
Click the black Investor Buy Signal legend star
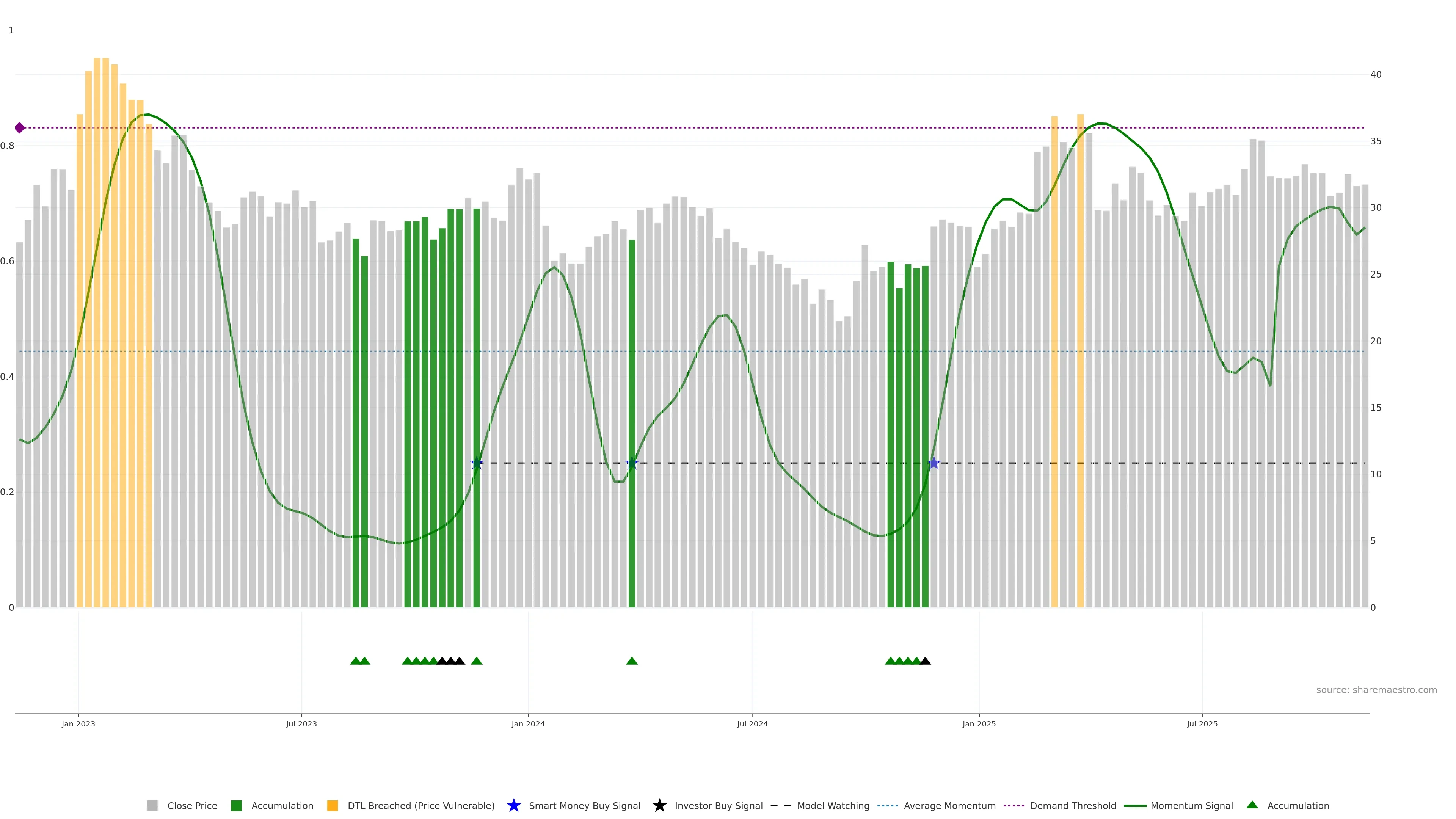coord(659,805)
